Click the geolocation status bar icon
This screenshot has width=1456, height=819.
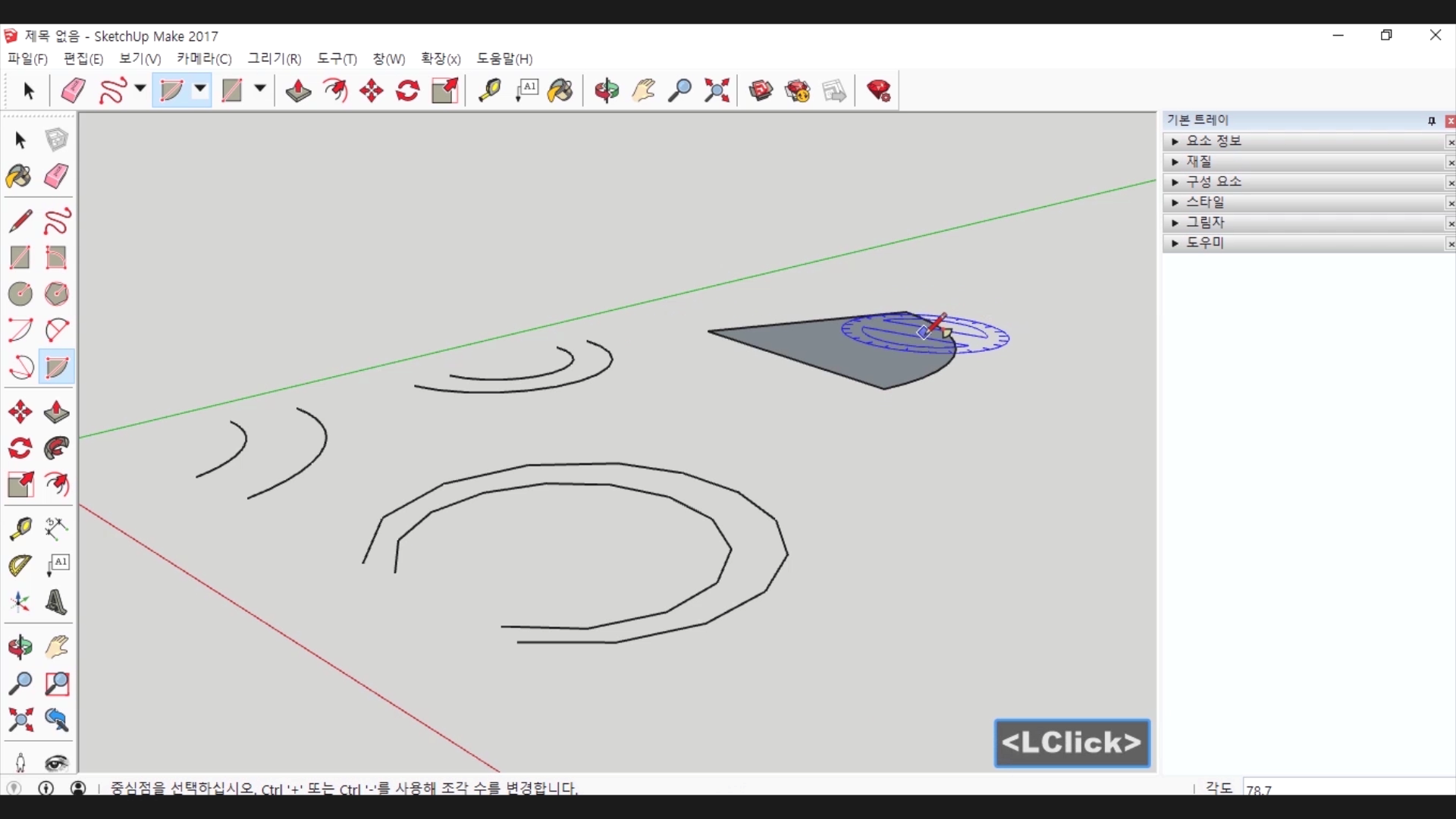[x=14, y=788]
